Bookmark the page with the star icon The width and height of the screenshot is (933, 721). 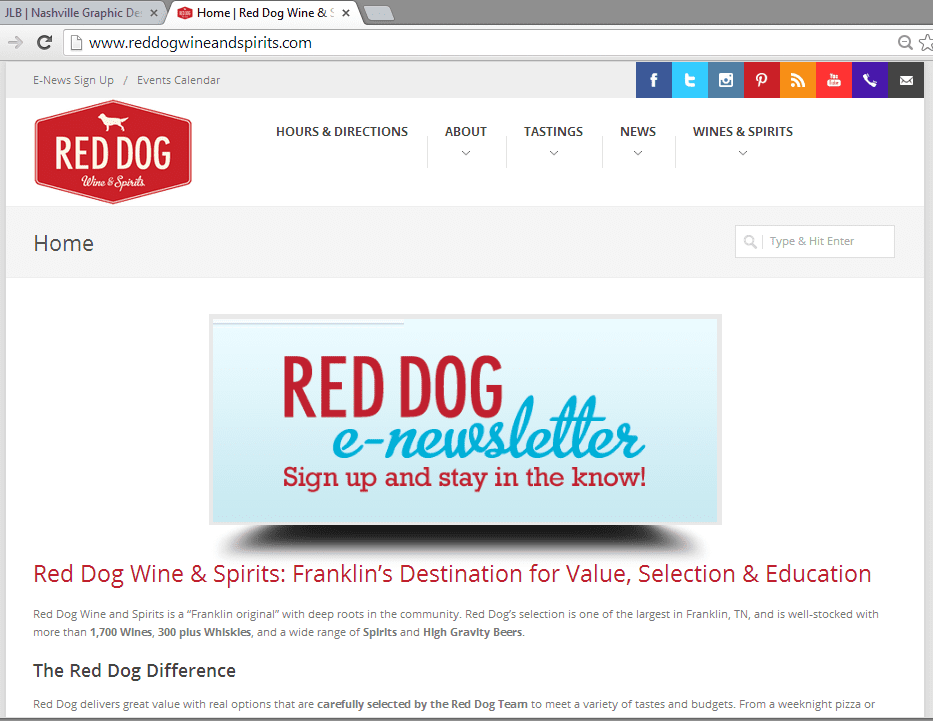click(x=925, y=42)
